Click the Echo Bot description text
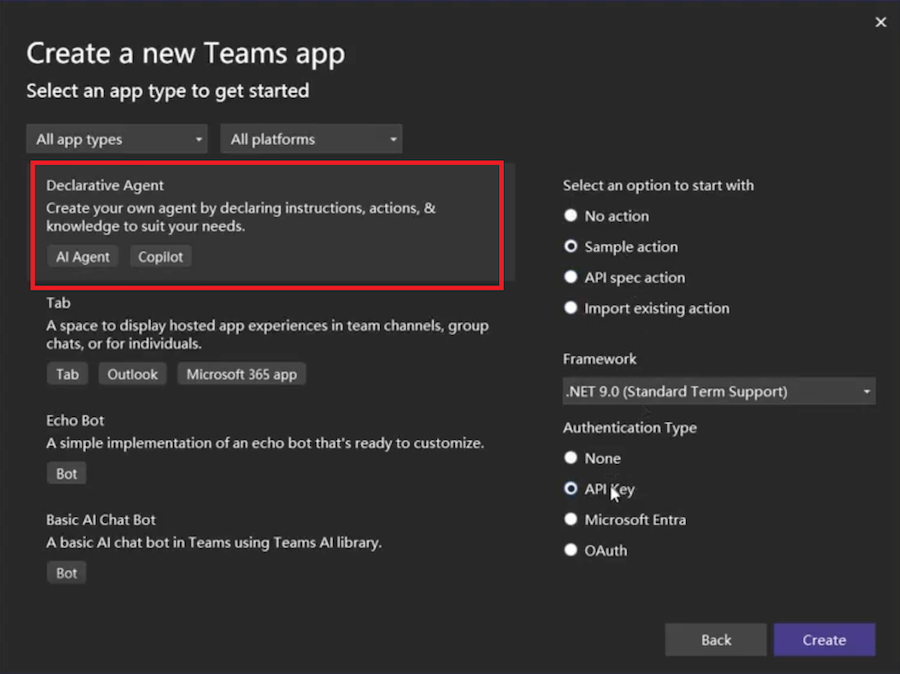Image resolution: width=900 pixels, height=674 pixels. click(x=265, y=443)
